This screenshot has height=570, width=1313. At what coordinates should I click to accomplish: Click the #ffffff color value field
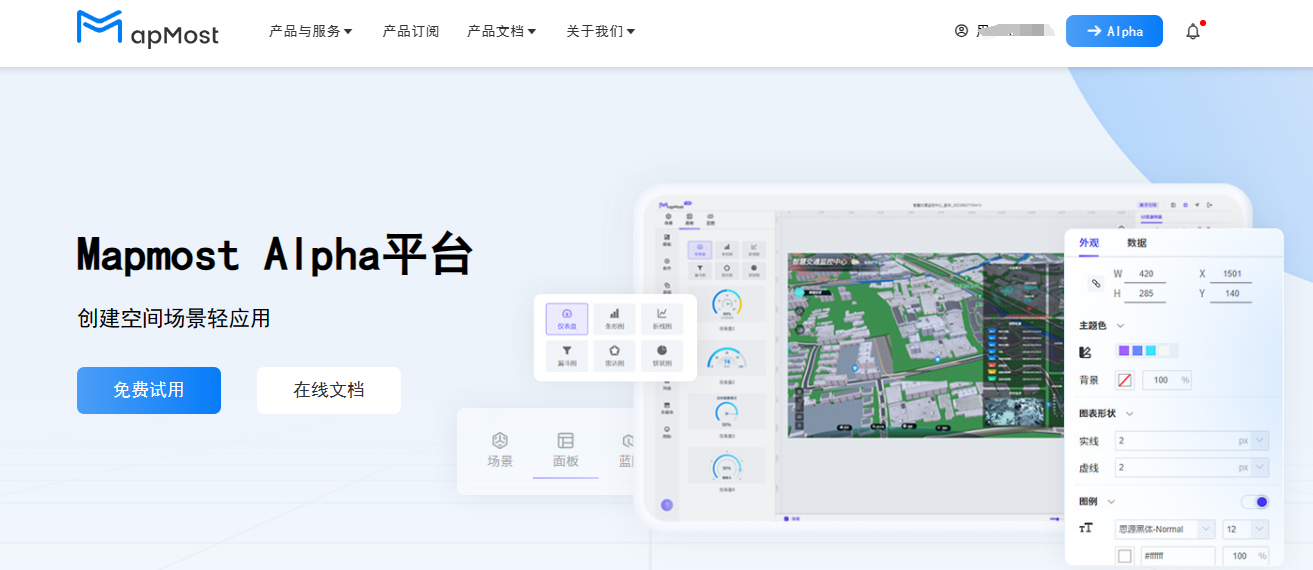pos(1177,556)
